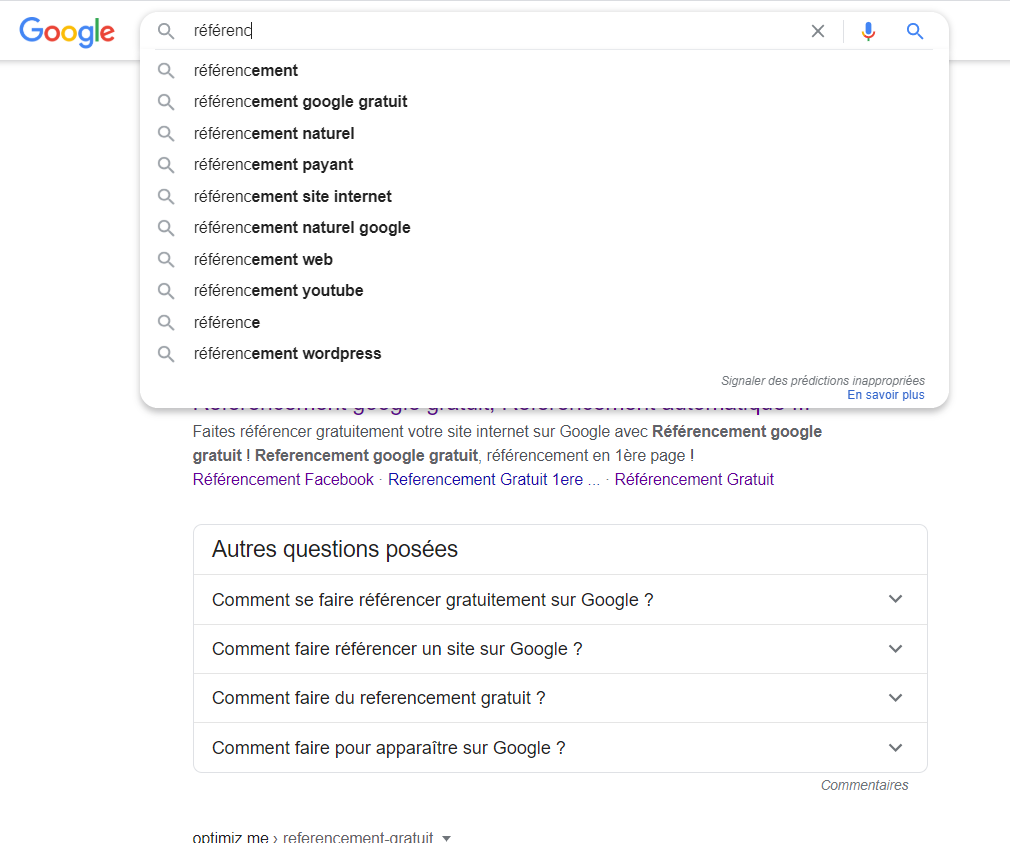
Task: Open the 'Référencement Facebook' link
Action: 282,479
